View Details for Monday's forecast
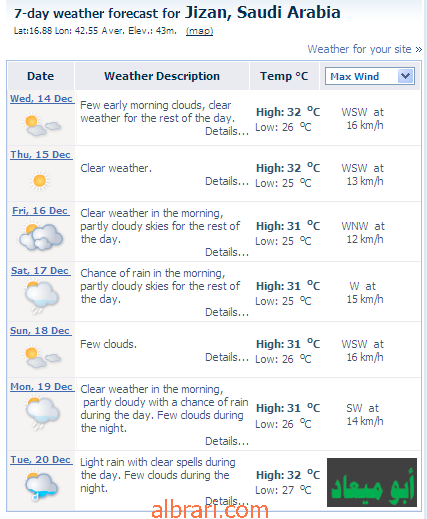Viewport: 427px width, 519px height. tap(227, 441)
